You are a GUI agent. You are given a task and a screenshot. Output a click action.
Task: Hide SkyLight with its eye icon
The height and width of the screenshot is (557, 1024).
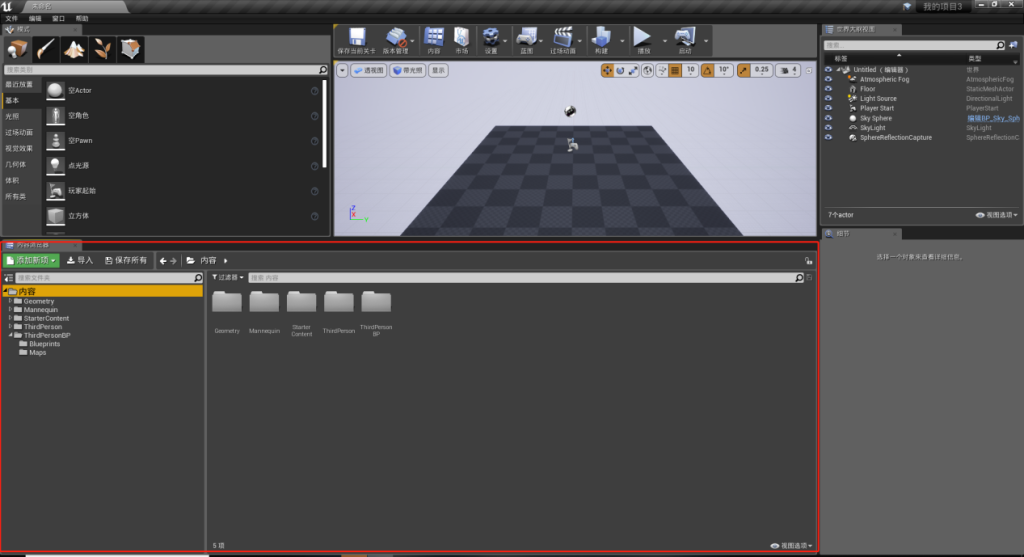point(828,128)
